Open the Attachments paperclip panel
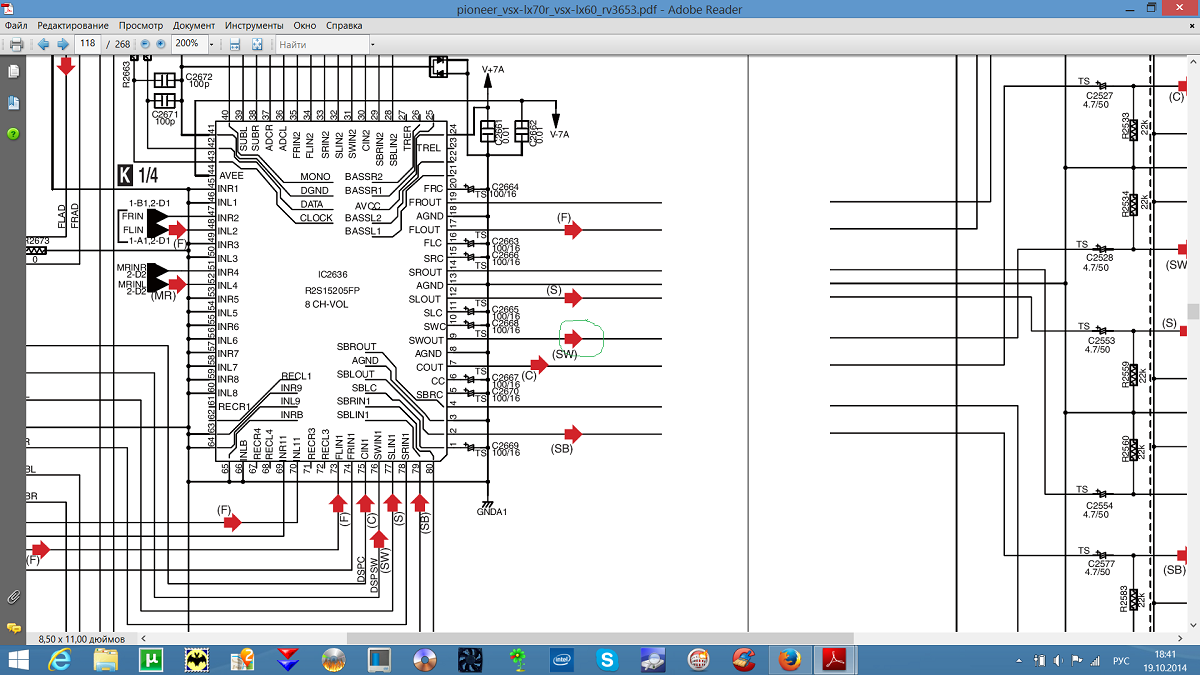 [14, 597]
